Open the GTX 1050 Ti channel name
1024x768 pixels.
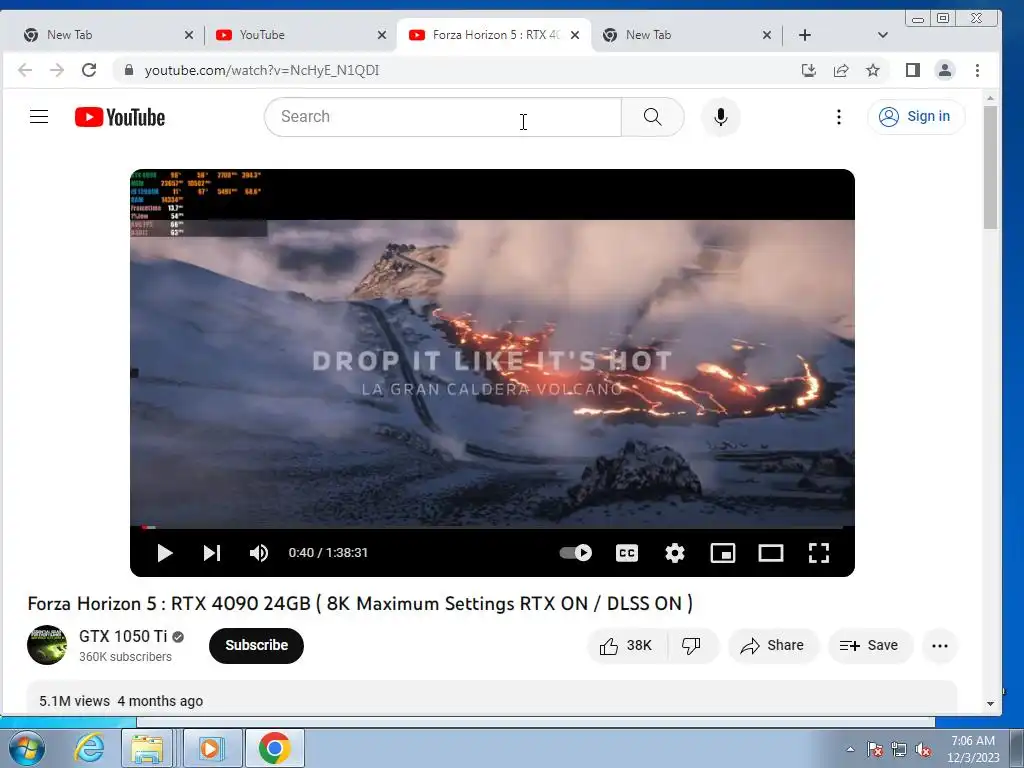123,636
